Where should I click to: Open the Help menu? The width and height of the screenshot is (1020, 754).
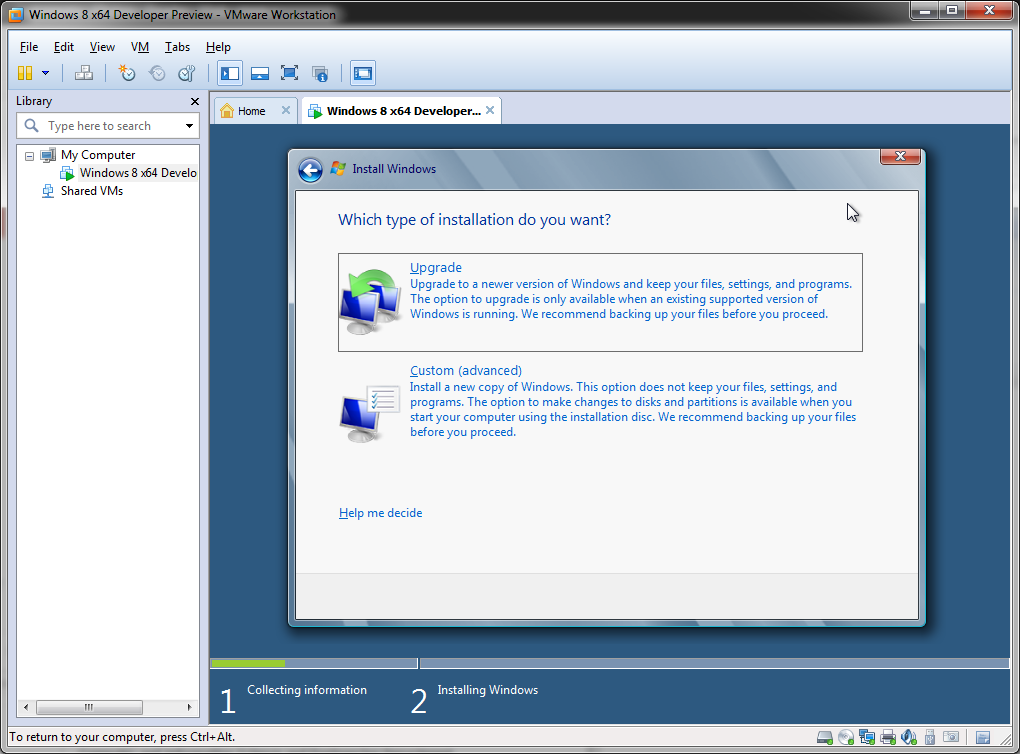218,47
